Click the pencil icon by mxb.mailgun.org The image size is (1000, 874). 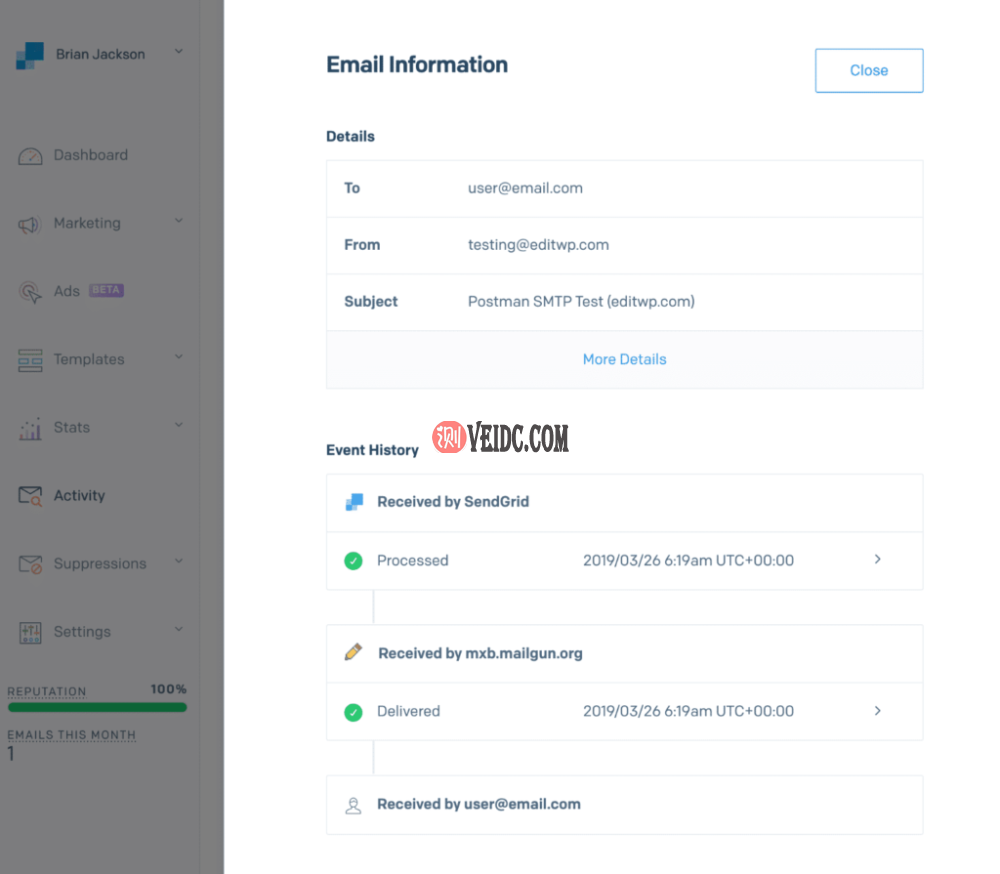pos(353,651)
